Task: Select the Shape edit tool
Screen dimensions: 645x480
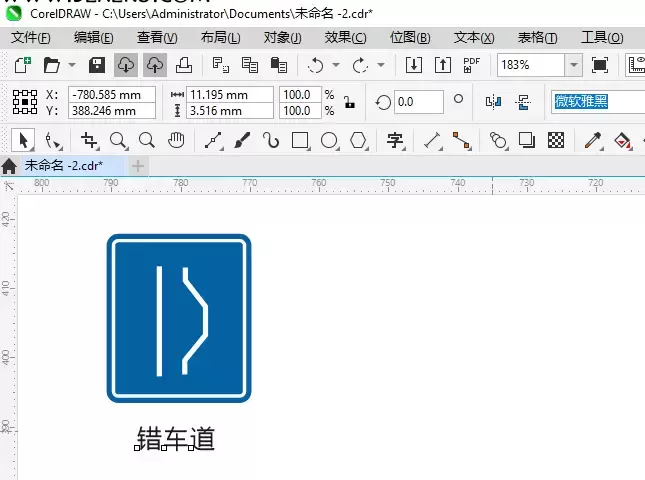Action: [53, 140]
